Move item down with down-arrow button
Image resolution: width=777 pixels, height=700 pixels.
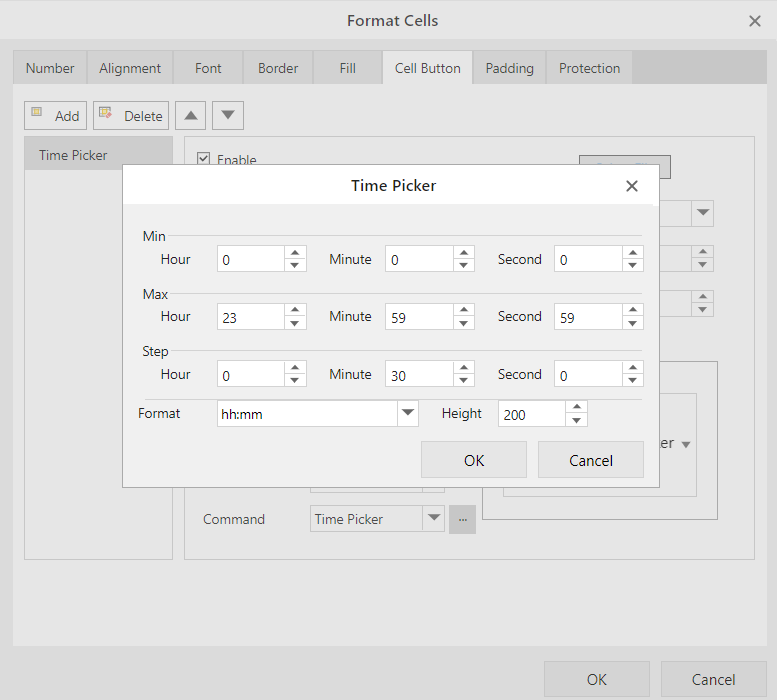tap(228, 116)
